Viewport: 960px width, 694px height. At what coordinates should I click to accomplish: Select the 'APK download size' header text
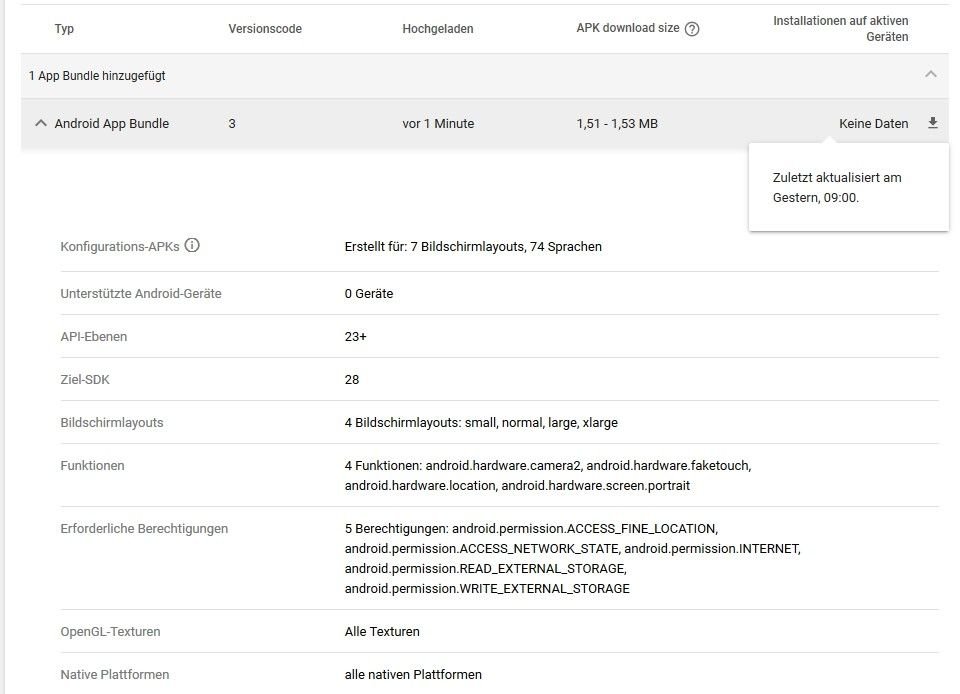pyautogui.click(x=628, y=28)
